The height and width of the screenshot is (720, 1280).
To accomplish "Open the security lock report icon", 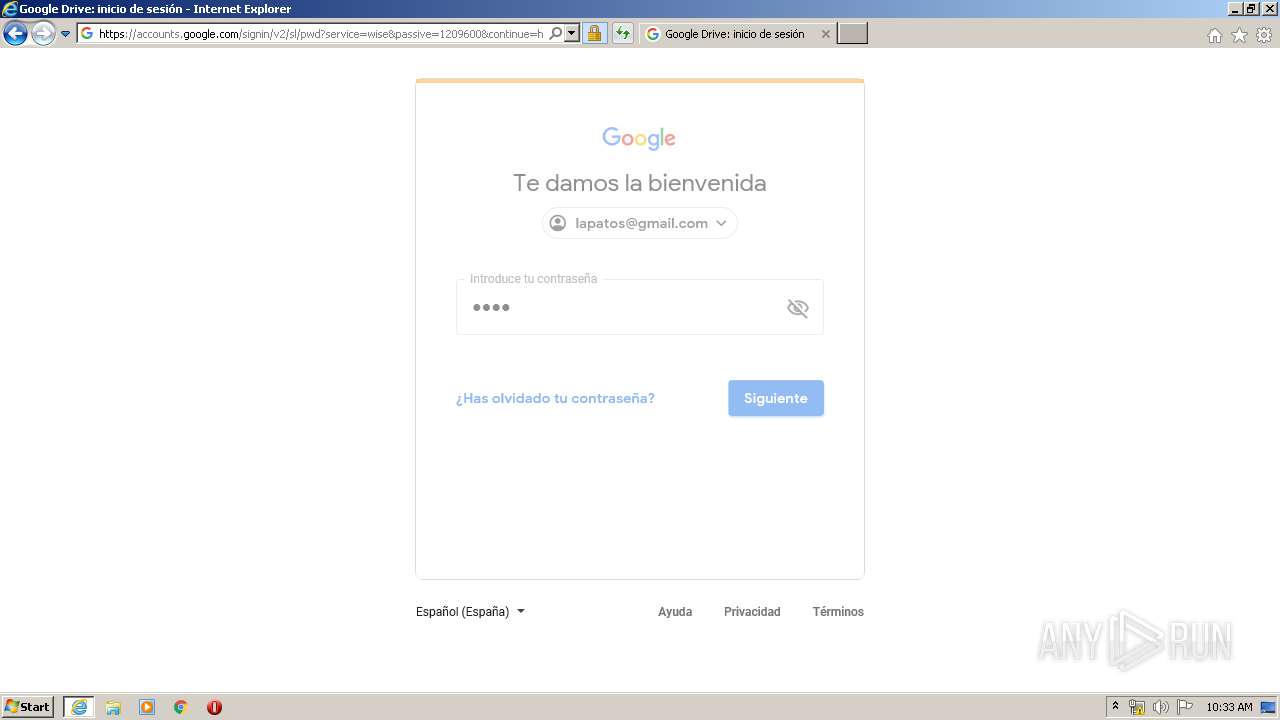I will pyautogui.click(x=594, y=34).
